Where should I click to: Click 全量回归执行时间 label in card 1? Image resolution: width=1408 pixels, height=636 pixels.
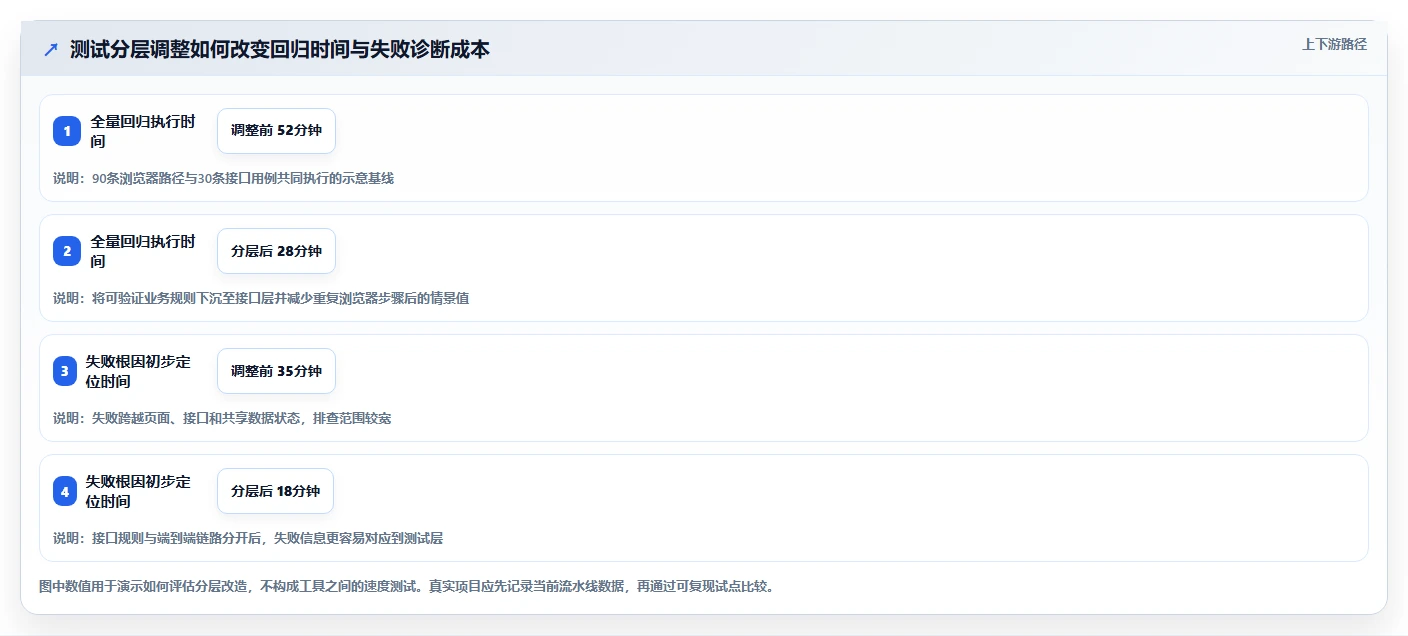143,131
